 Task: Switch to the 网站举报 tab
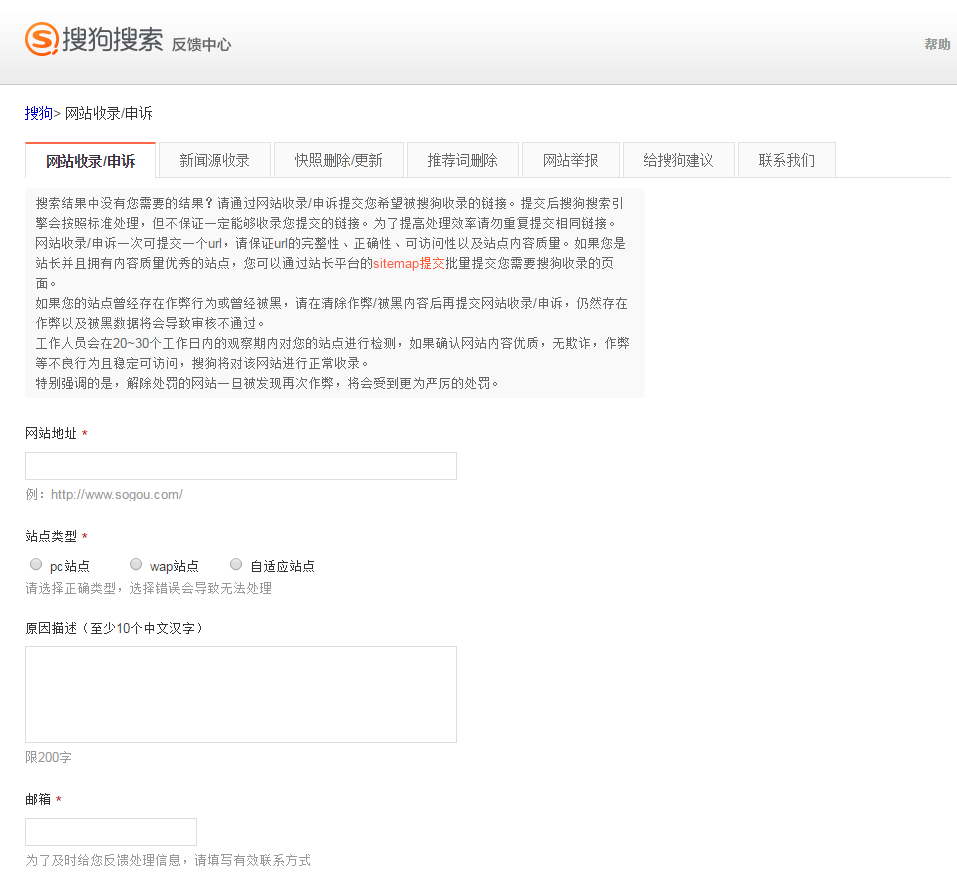(x=570, y=160)
